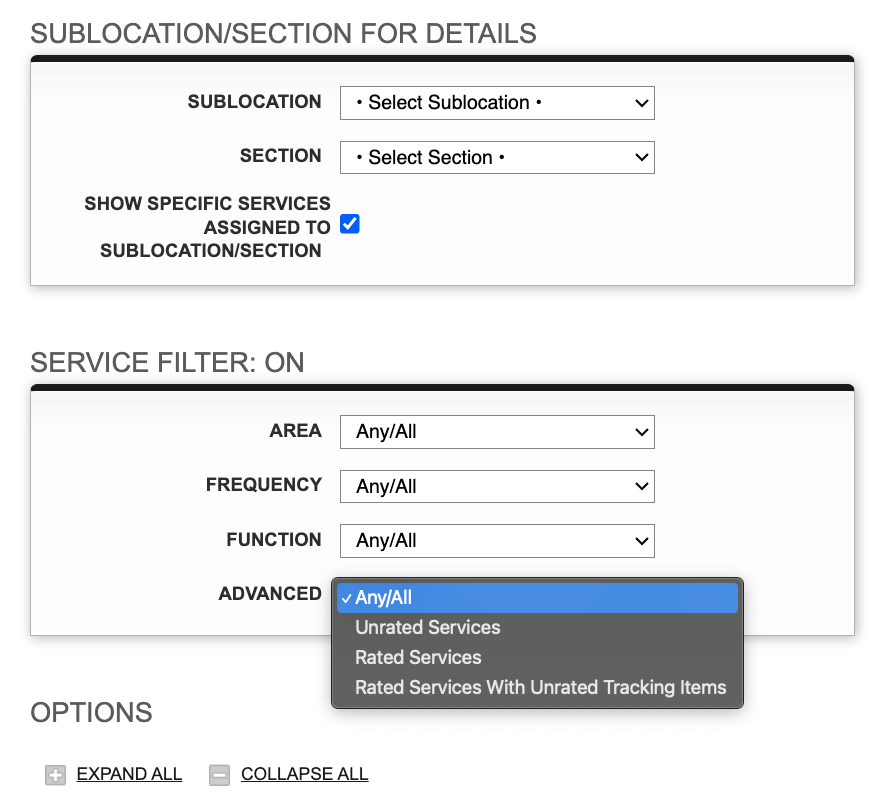
Task: Choose Any/All in the Advanced list
Action: click(537, 598)
